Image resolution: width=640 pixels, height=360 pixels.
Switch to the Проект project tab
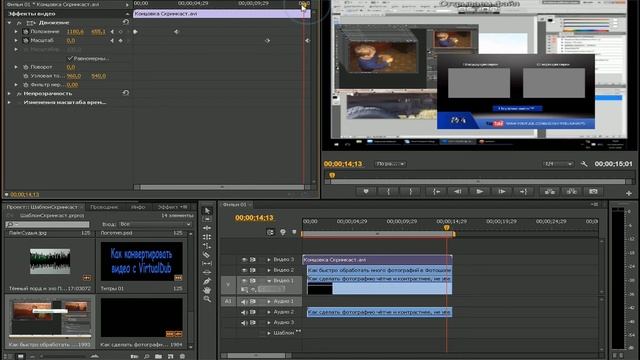coord(42,207)
